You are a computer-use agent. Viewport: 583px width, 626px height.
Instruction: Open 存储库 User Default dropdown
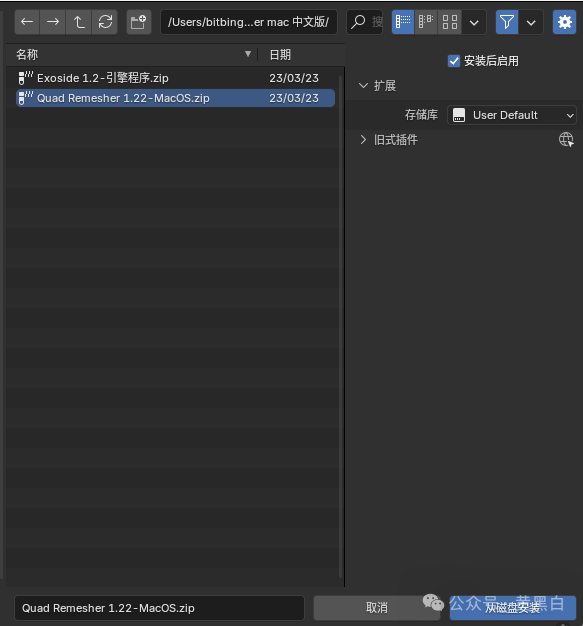[x=512, y=115]
